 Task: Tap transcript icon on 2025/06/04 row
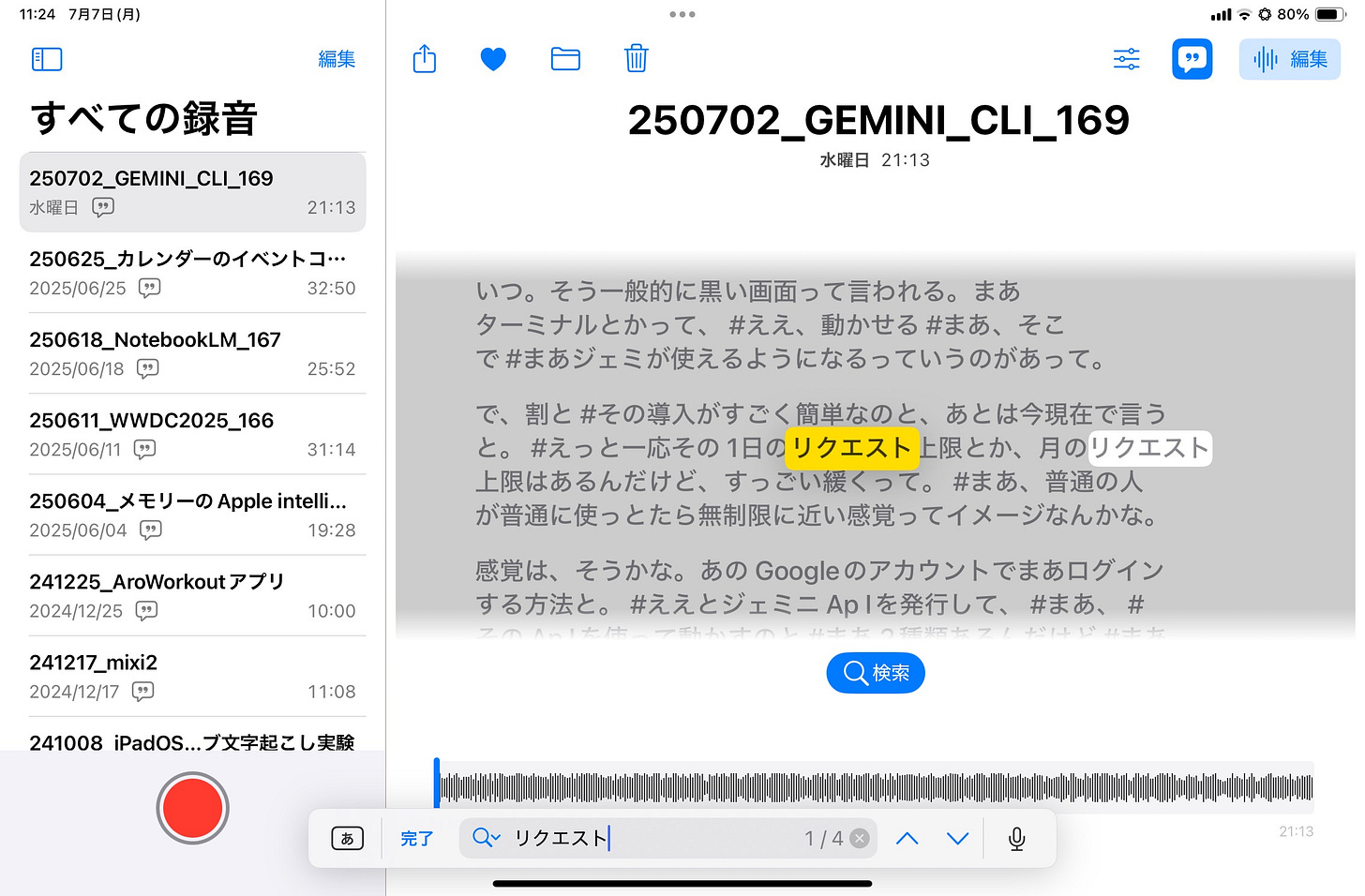[150, 530]
